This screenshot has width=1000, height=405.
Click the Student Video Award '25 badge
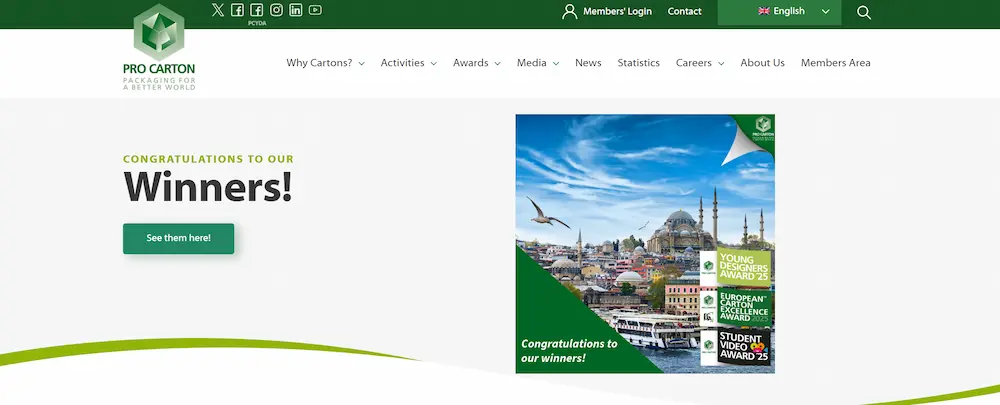point(736,347)
